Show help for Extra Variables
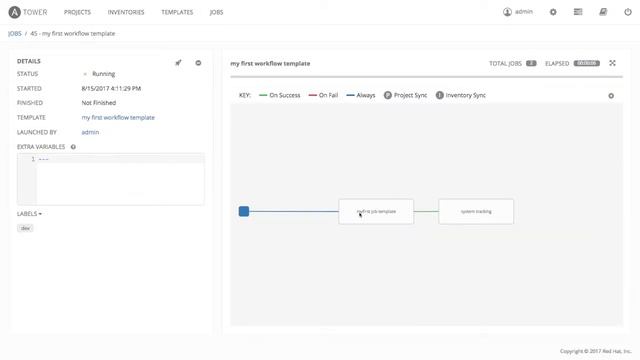Screen dimensions: 640x360 point(73,147)
